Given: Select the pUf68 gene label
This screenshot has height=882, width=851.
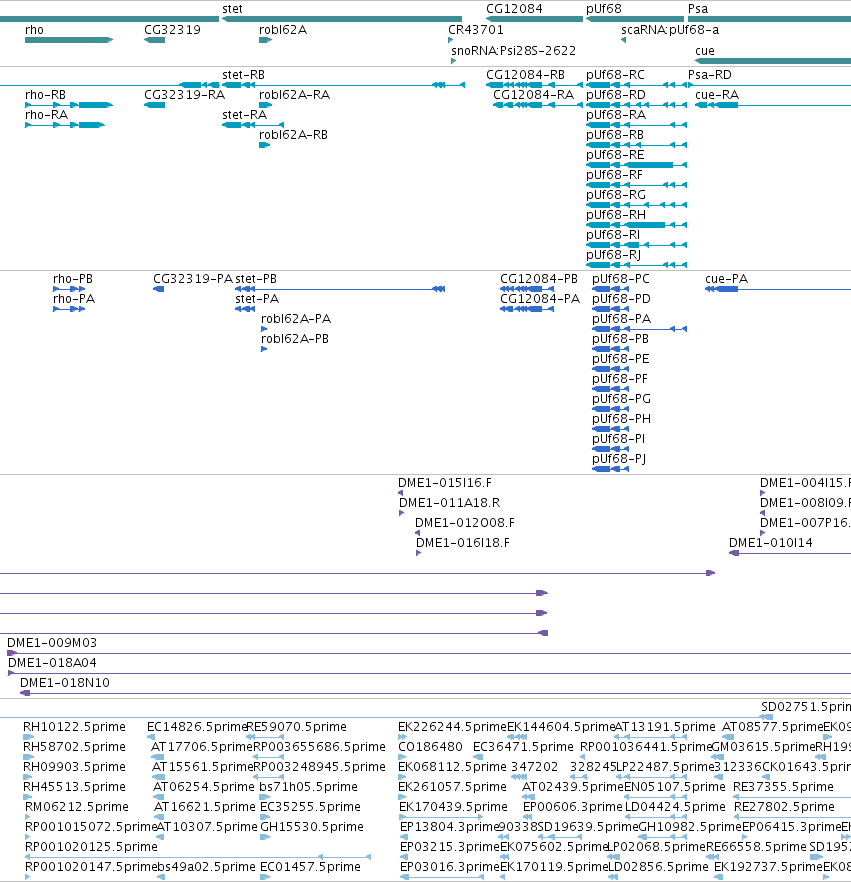Looking at the screenshot, I should (x=603, y=9).
